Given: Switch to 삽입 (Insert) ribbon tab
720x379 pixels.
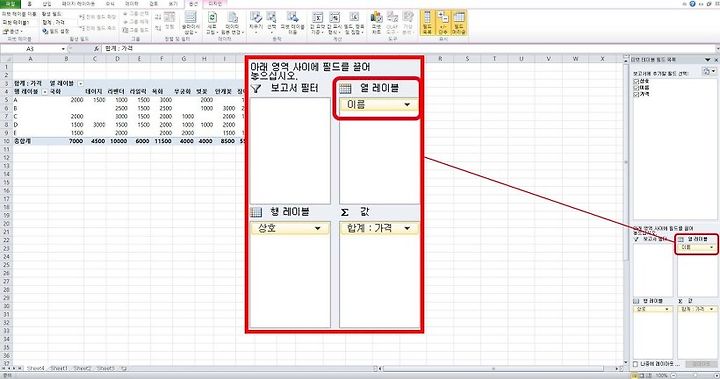Looking at the screenshot, I should tap(47, 4).
